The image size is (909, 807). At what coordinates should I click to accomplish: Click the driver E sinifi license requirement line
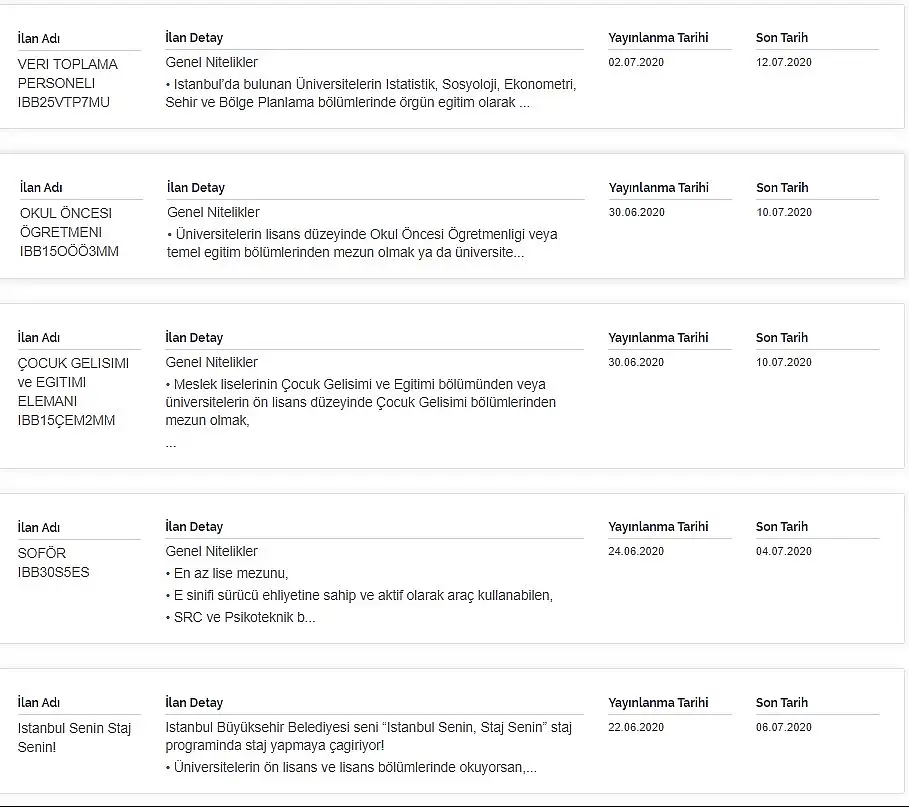coord(359,595)
